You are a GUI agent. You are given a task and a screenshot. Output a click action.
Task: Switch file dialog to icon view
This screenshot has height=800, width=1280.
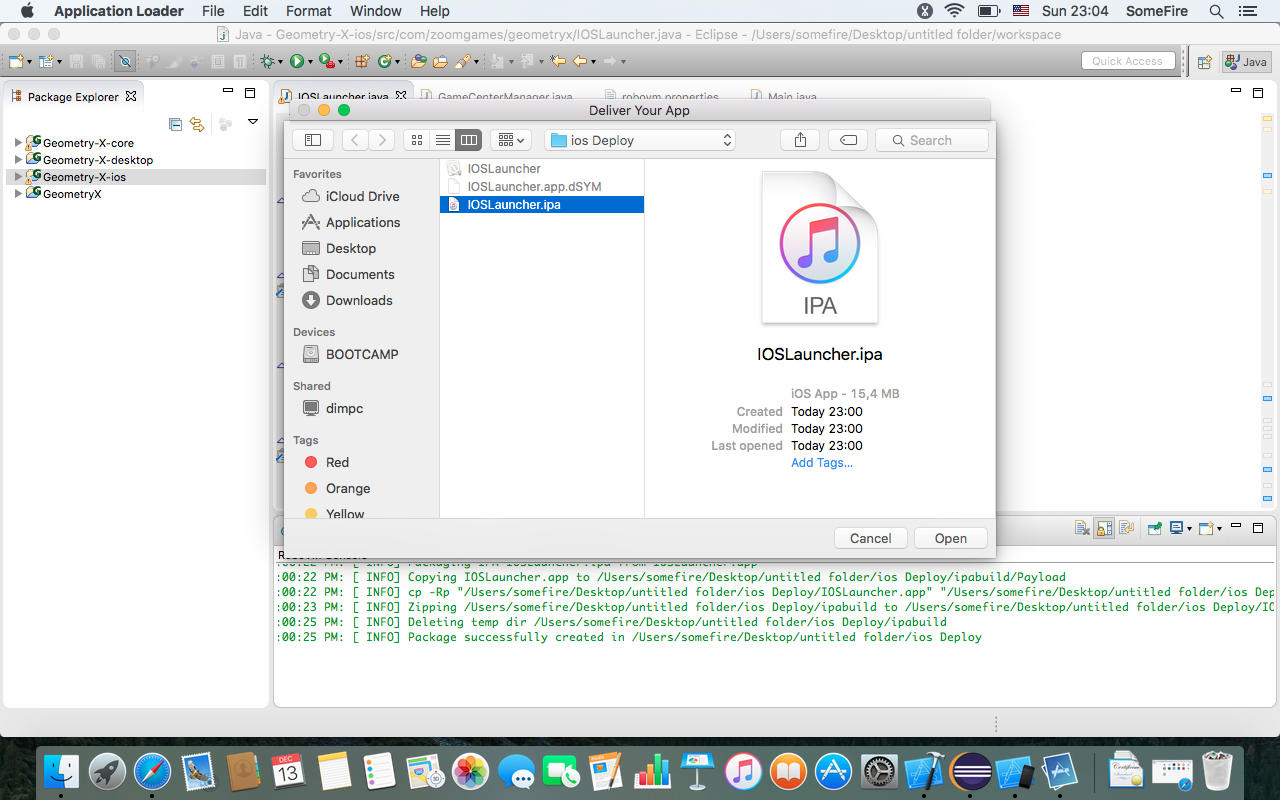pyautogui.click(x=417, y=140)
